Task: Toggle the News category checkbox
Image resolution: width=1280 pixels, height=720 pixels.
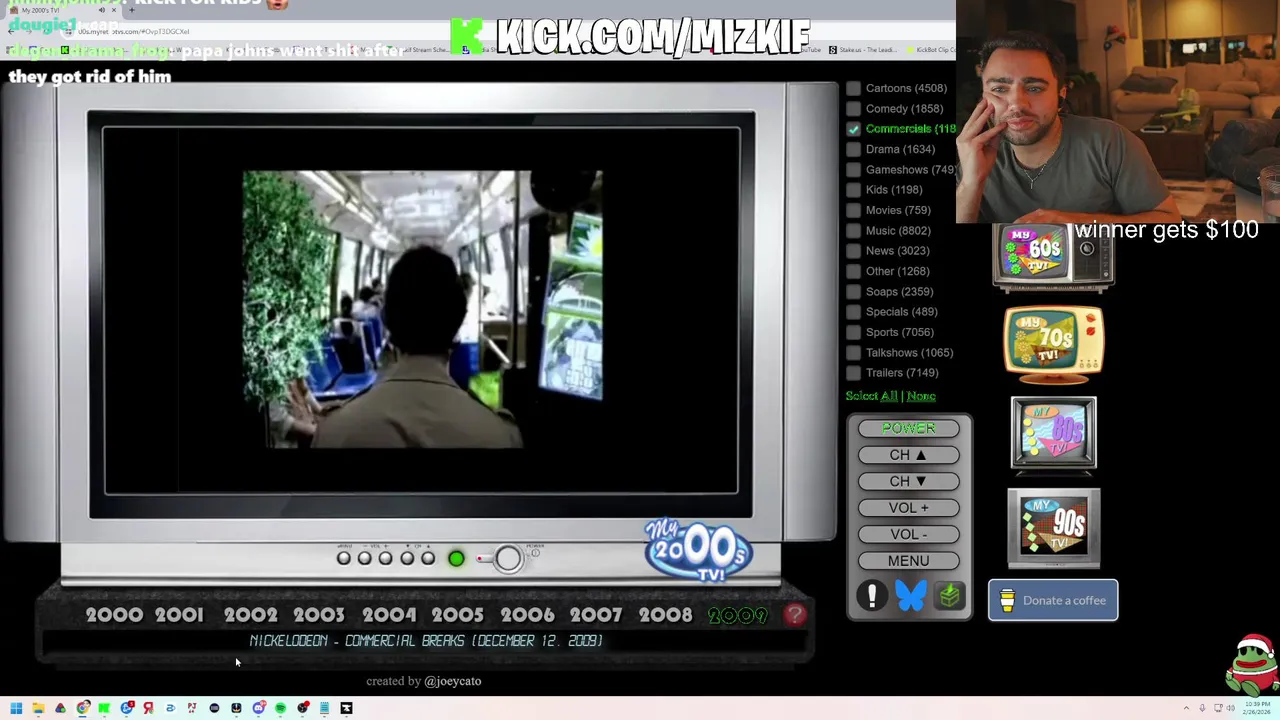Action: click(853, 251)
